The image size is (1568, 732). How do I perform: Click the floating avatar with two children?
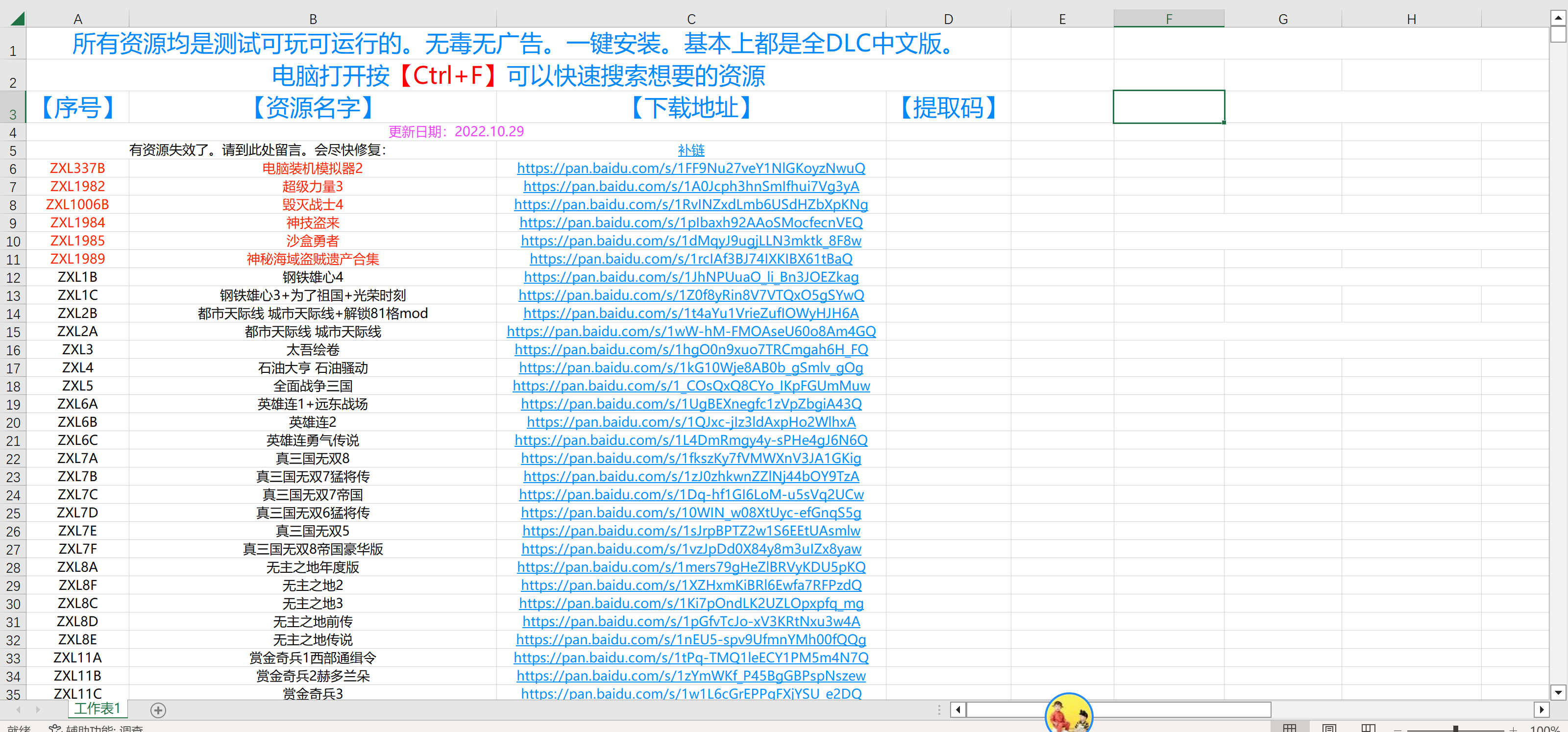point(1069,713)
